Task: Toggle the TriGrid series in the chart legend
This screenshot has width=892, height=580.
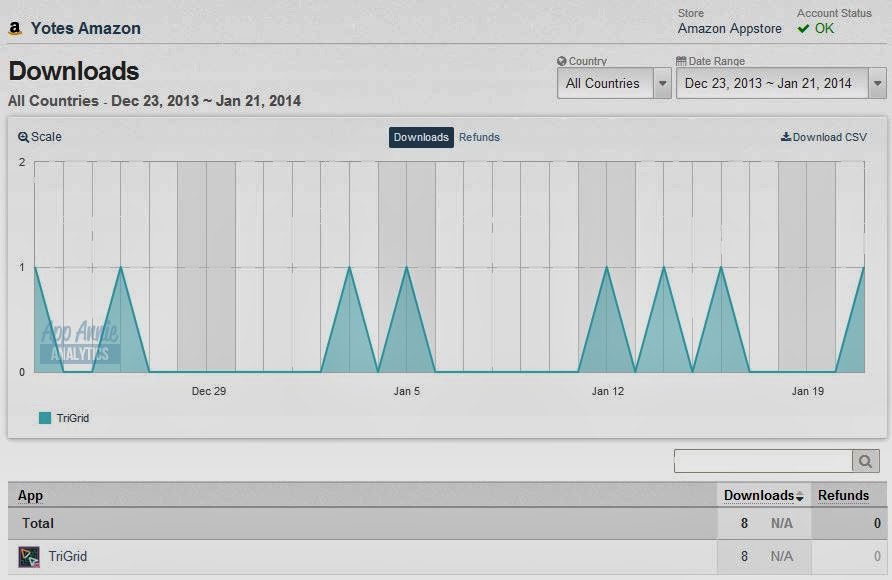Action: tap(64, 418)
